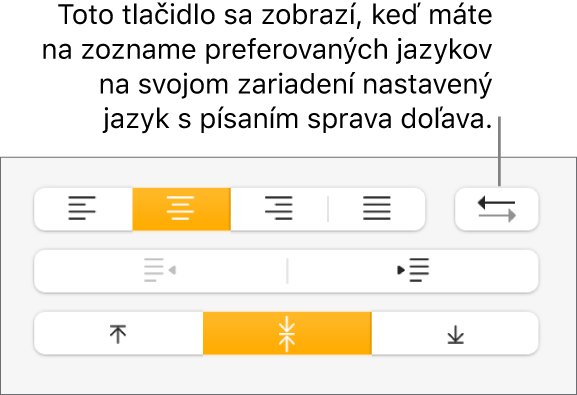
Task: Align text to the right
Action: tap(279, 209)
